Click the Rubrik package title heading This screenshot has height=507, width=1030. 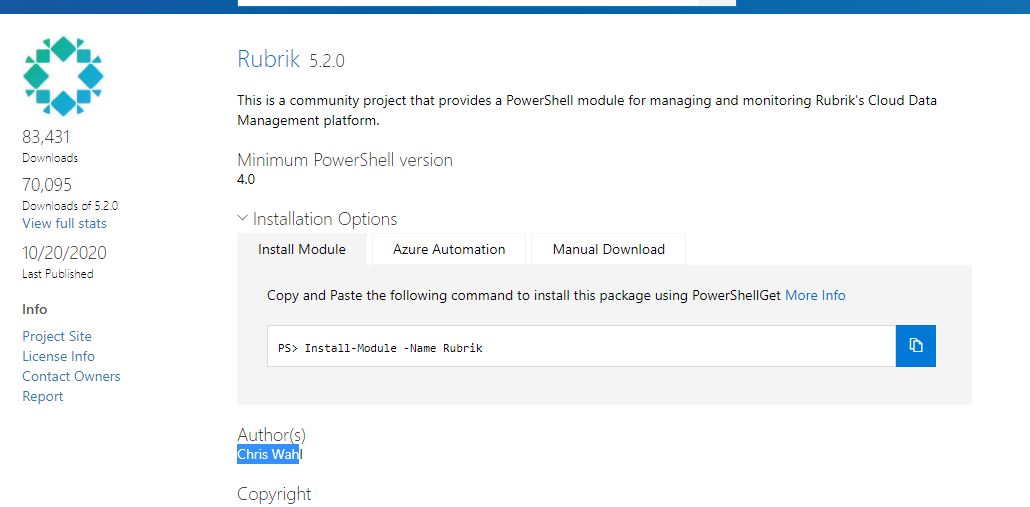268,59
